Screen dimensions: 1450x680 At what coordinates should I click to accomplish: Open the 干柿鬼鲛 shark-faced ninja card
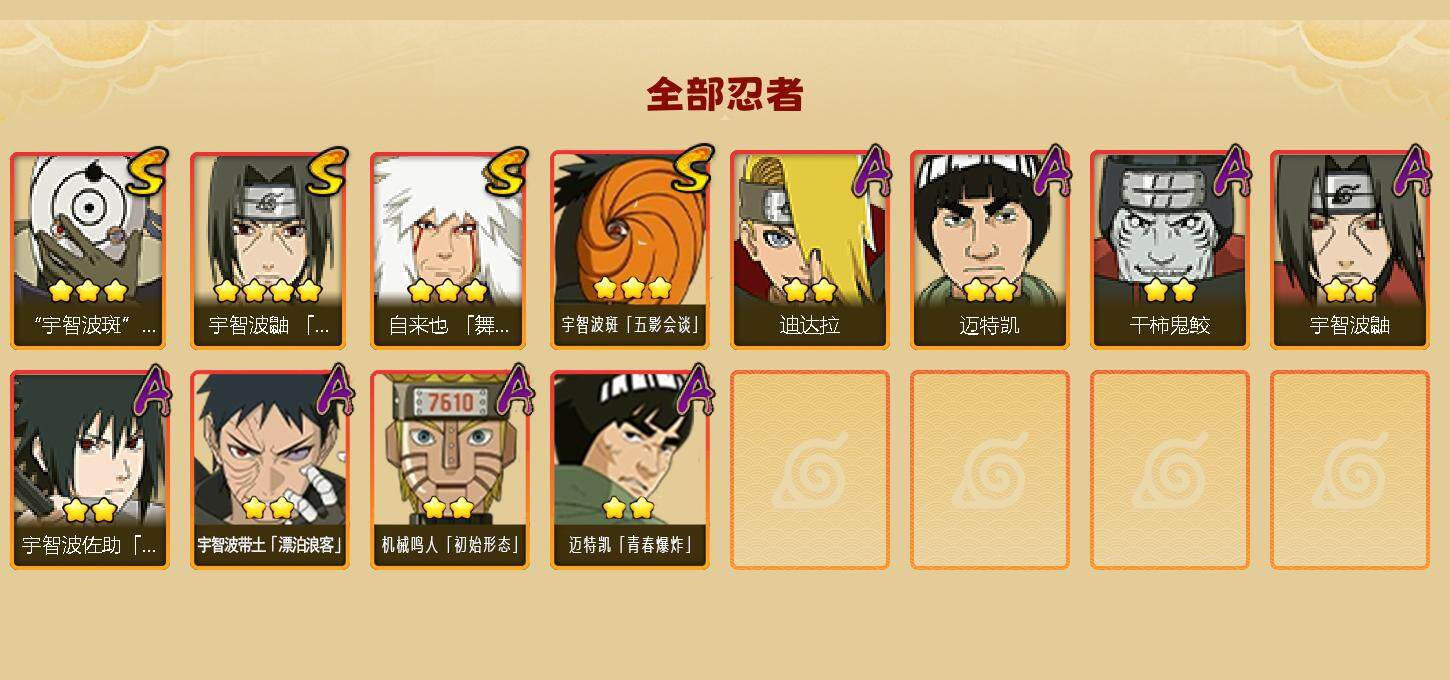[x=1170, y=250]
